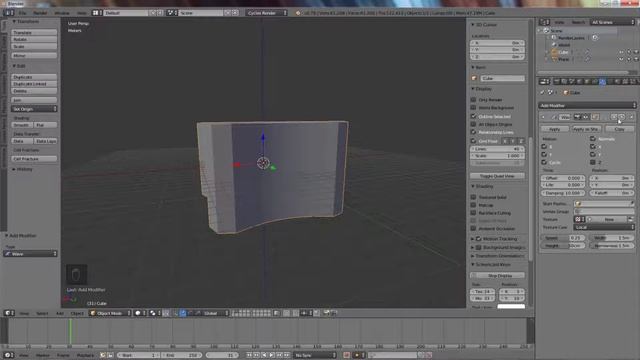Click the screen layout browse icon
Image resolution: width=640 pixels, height=360 pixels.
(97, 13)
